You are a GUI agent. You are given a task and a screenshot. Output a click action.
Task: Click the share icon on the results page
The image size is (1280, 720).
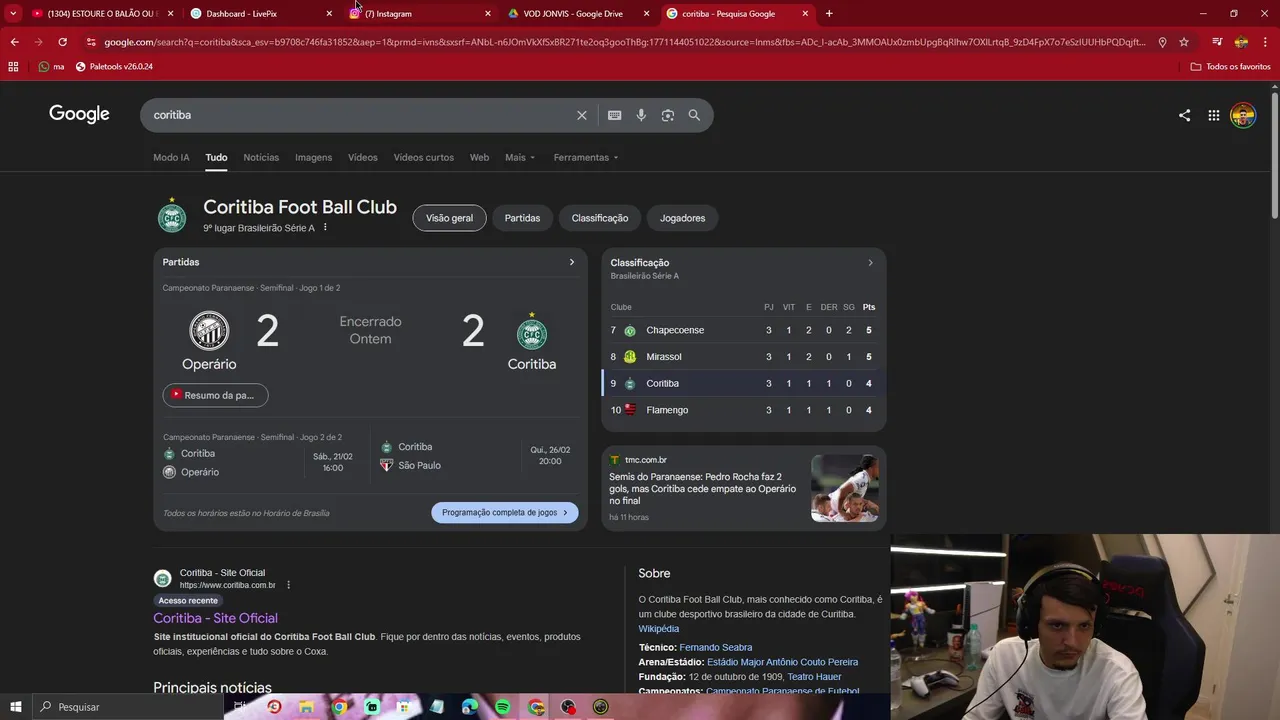pos(1184,115)
